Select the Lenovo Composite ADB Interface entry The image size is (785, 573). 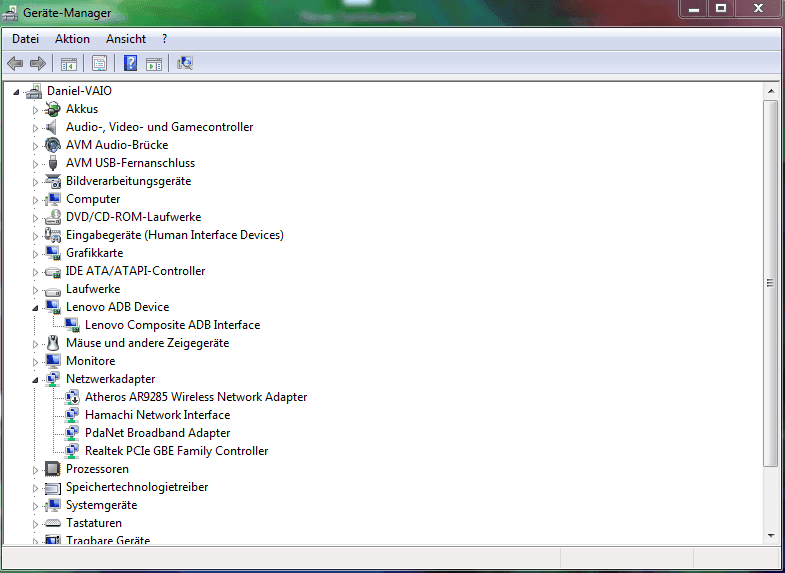click(172, 325)
